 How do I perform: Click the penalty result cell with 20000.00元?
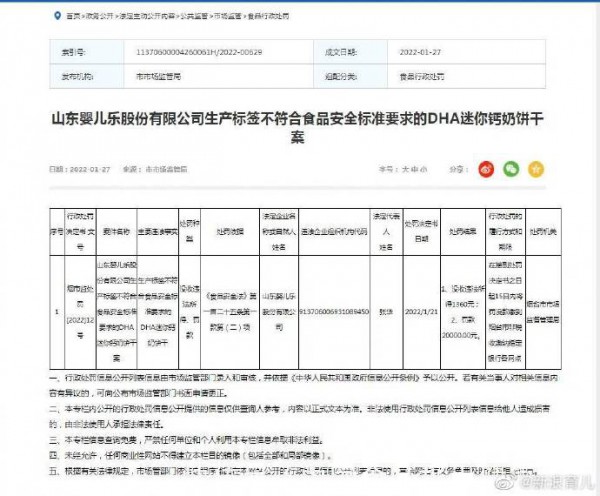pyautogui.click(x=463, y=312)
